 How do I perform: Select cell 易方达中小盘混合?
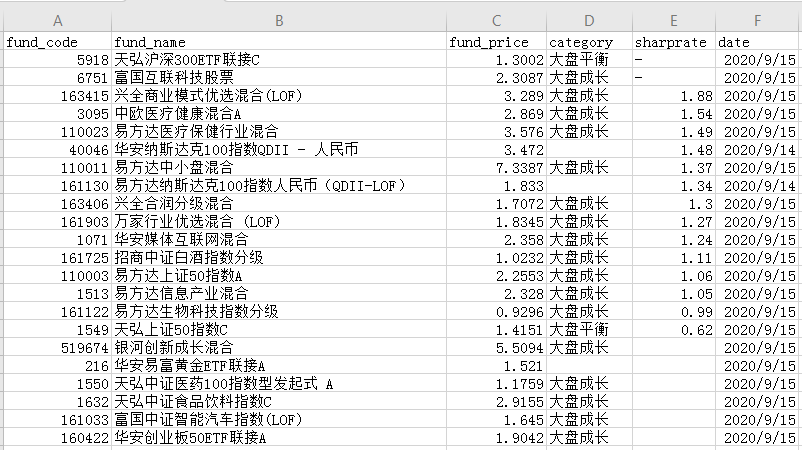point(279,167)
